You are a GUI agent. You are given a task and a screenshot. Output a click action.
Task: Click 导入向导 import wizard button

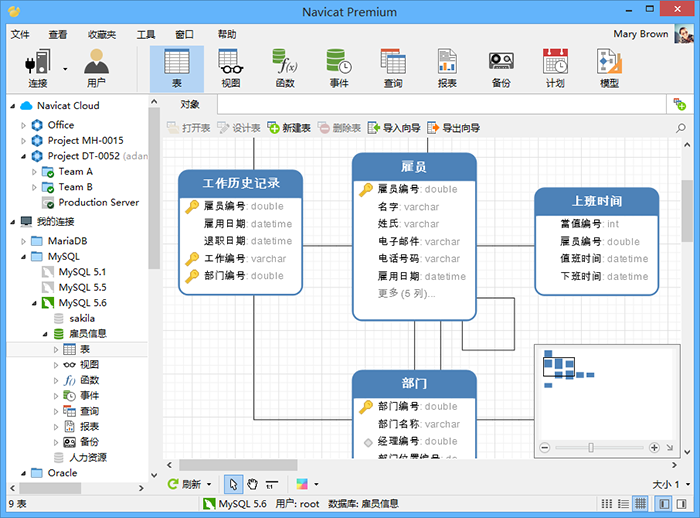pos(394,128)
